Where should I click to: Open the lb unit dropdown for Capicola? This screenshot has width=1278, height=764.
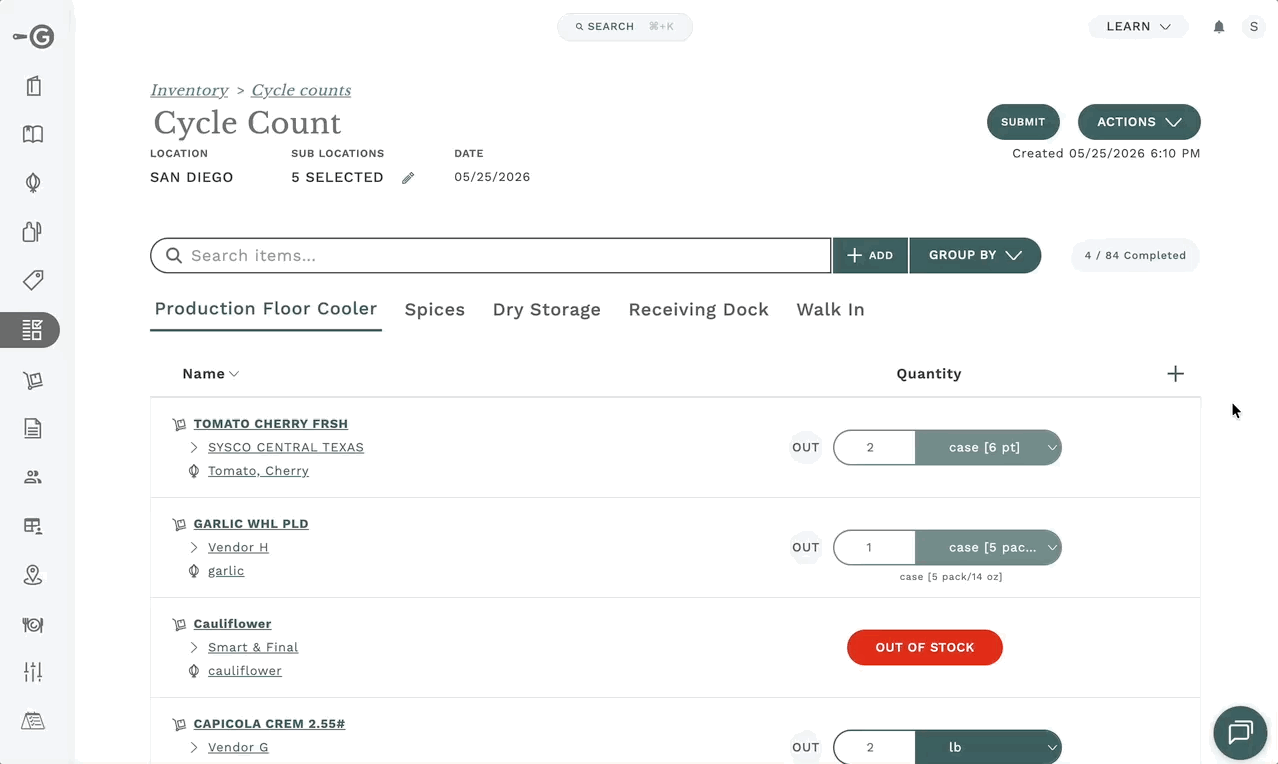[x=988, y=748]
